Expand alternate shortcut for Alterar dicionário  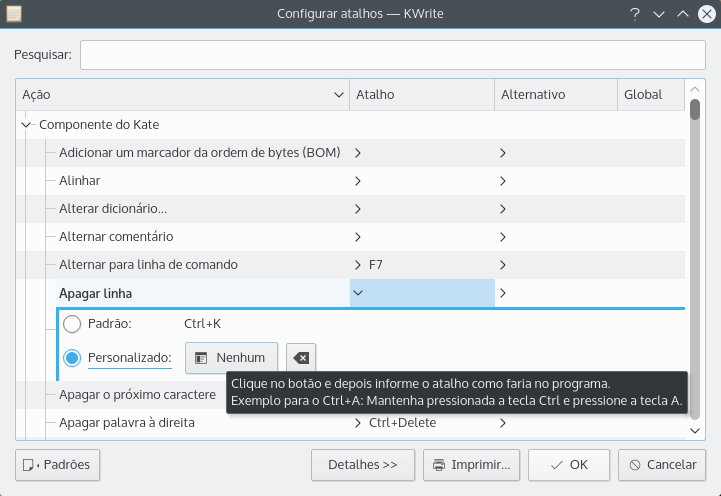click(503, 209)
